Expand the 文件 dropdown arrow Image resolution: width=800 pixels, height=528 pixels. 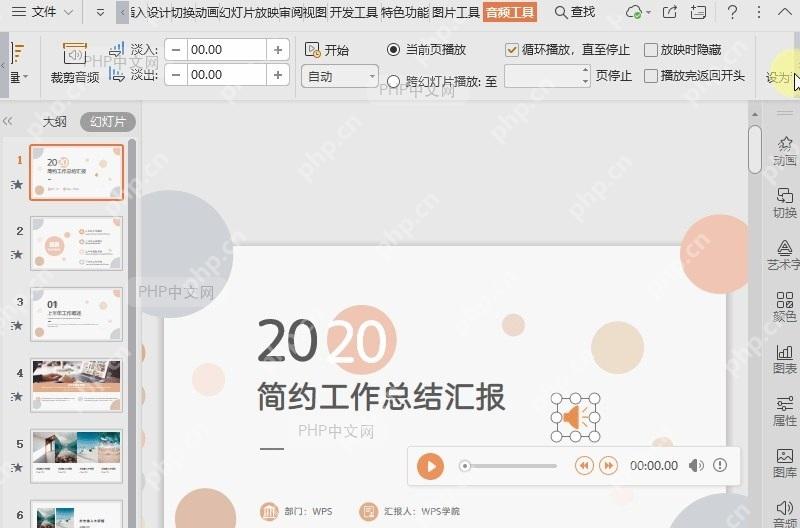point(68,12)
